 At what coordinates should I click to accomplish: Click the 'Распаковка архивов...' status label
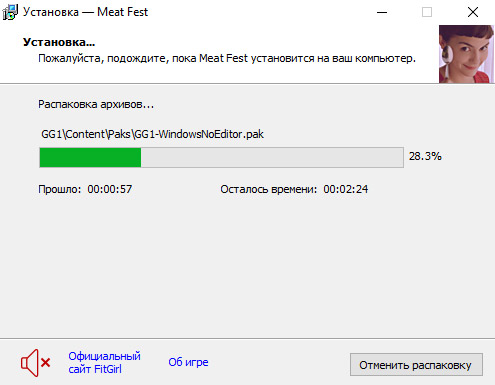pyautogui.click(x=96, y=104)
